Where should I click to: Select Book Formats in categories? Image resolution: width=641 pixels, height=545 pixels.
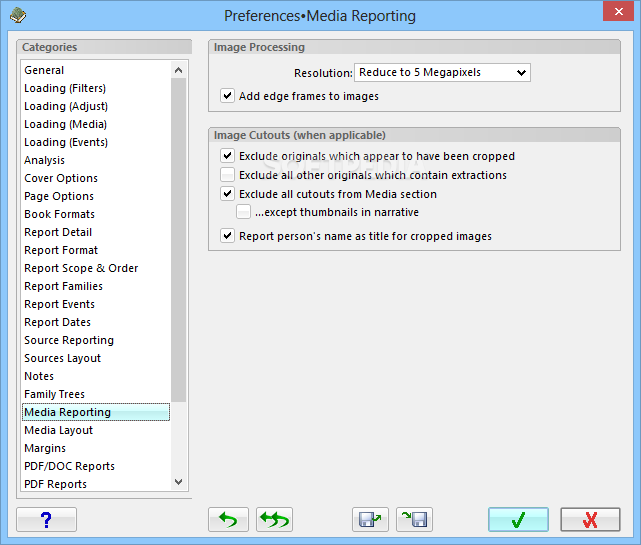[96, 214]
